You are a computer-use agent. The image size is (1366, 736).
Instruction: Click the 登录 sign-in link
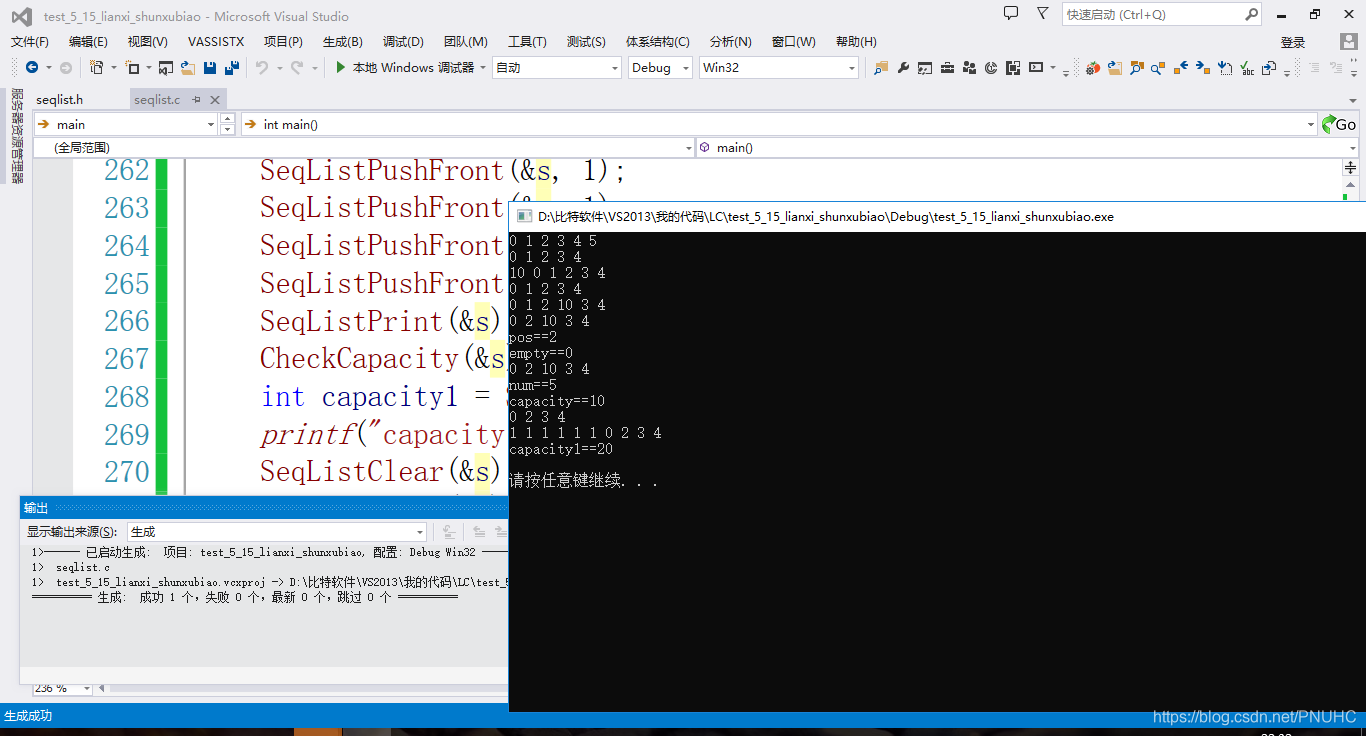1293,42
